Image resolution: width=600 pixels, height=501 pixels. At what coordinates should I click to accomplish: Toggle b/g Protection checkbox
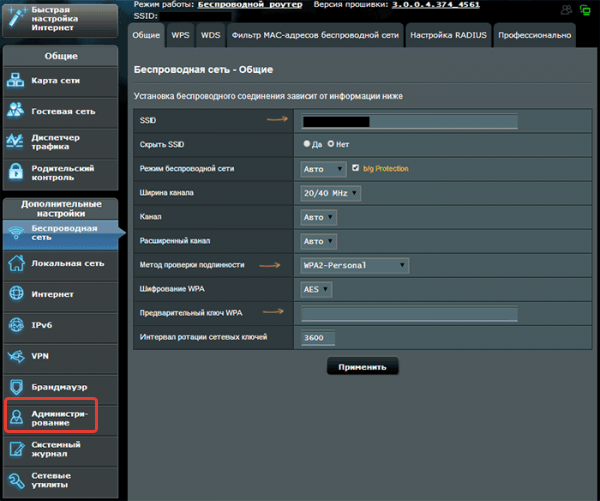[355, 168]
